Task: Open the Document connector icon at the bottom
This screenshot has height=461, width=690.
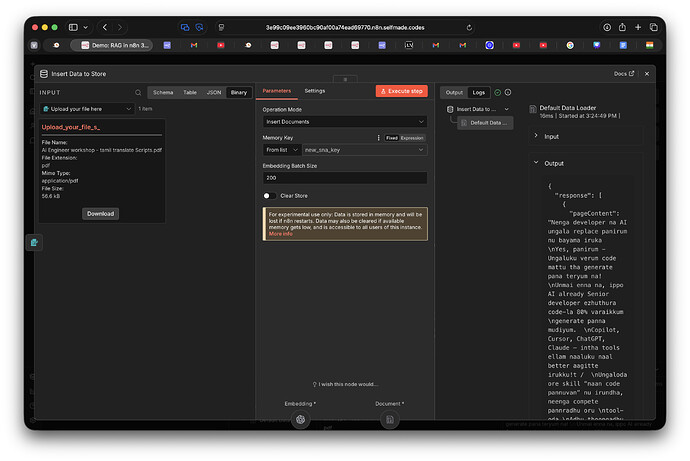Action: [389, 419]
